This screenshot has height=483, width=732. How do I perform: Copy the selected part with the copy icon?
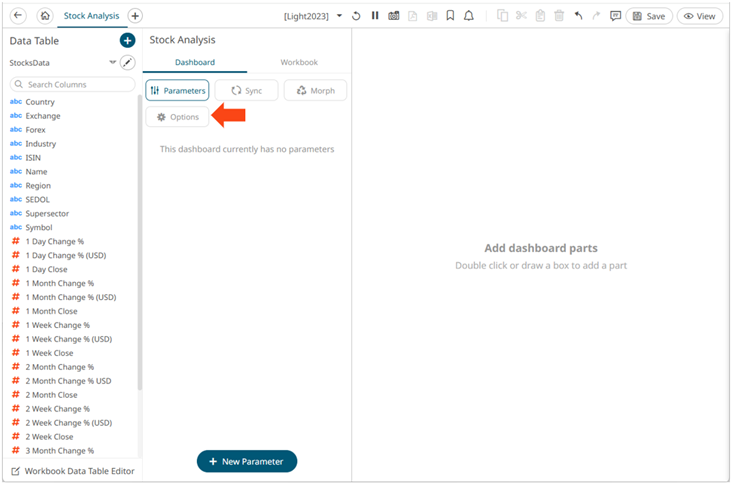click(502, 16)
